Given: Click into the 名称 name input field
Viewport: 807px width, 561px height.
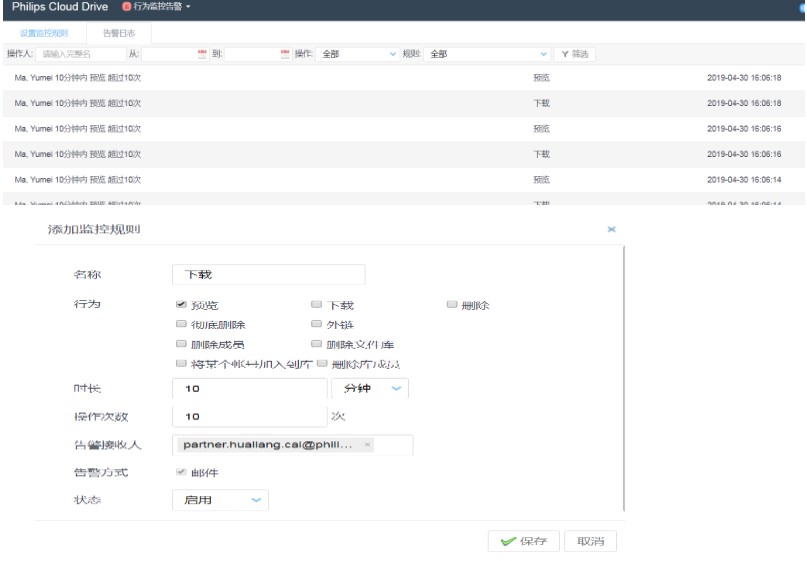Looking at the screenshot, I should coord(268,274).
